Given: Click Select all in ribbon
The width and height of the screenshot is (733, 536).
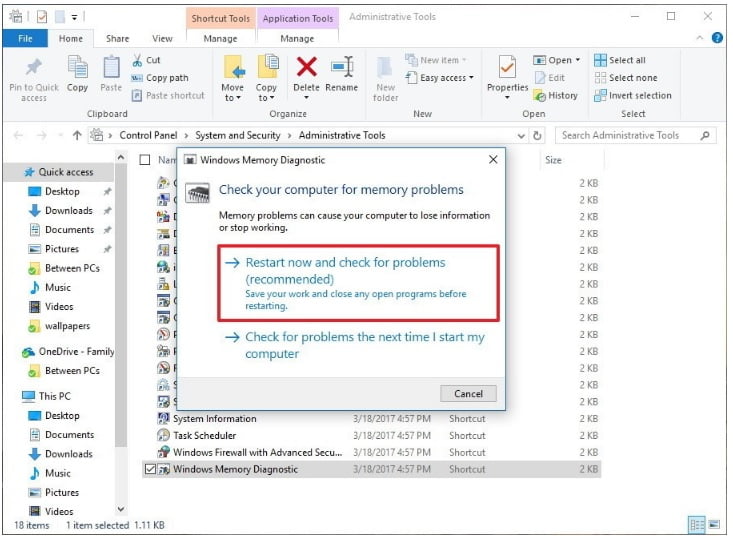Looking at the screenshot, I should click(x=620, y=60).
